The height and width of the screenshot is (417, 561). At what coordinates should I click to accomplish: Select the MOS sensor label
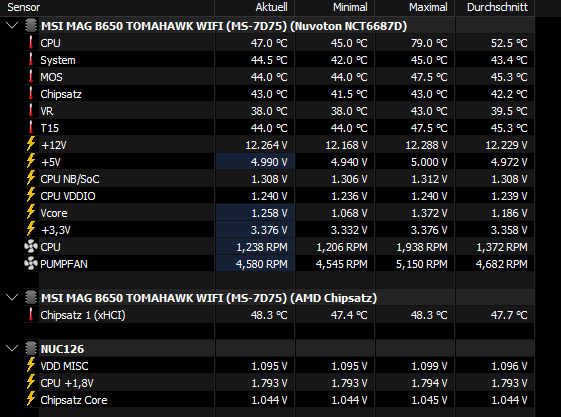(x=52, y=77)
